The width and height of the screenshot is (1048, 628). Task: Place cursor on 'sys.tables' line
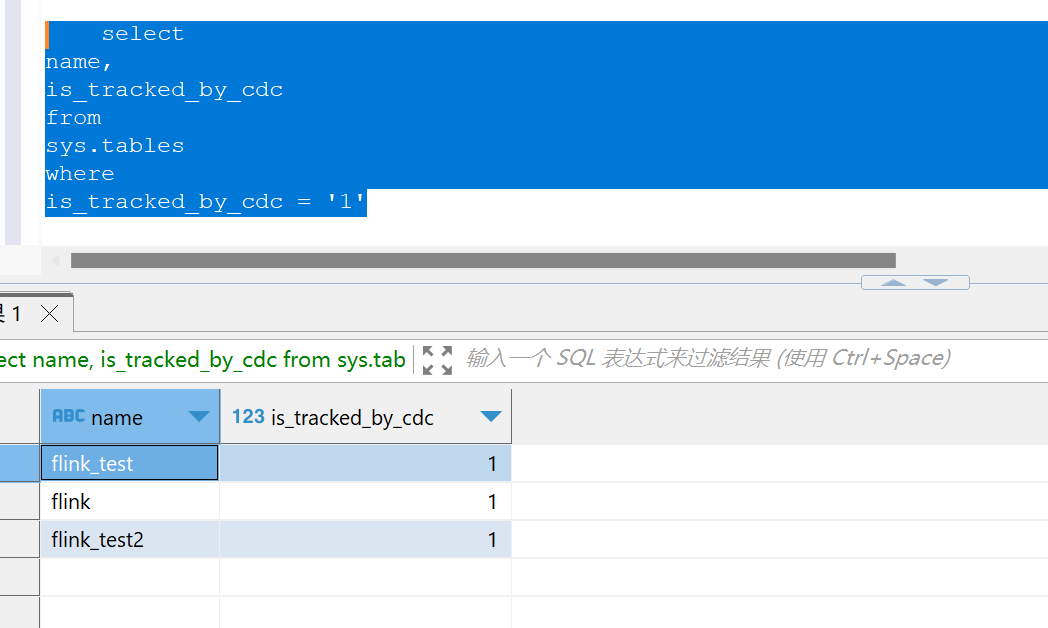pos(114,146)
